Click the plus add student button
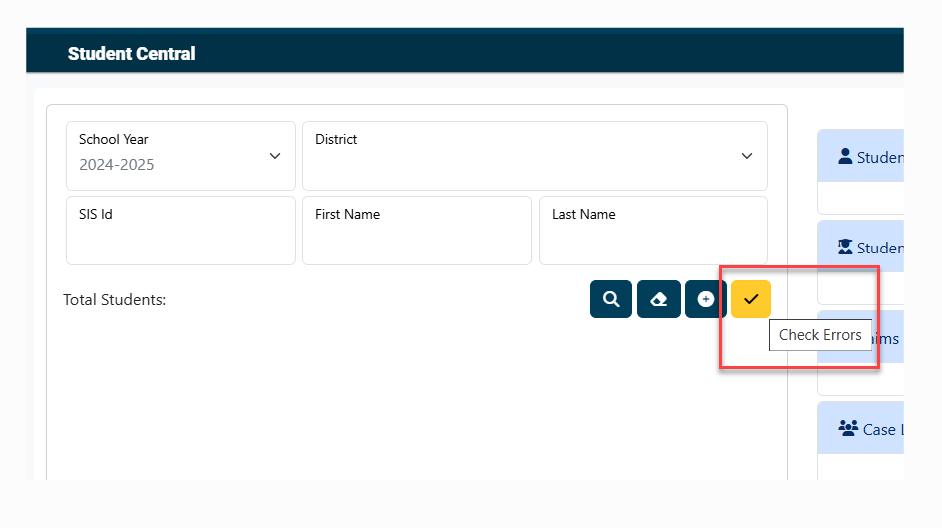Screen dimensions: 942x528 coord(706,299)
